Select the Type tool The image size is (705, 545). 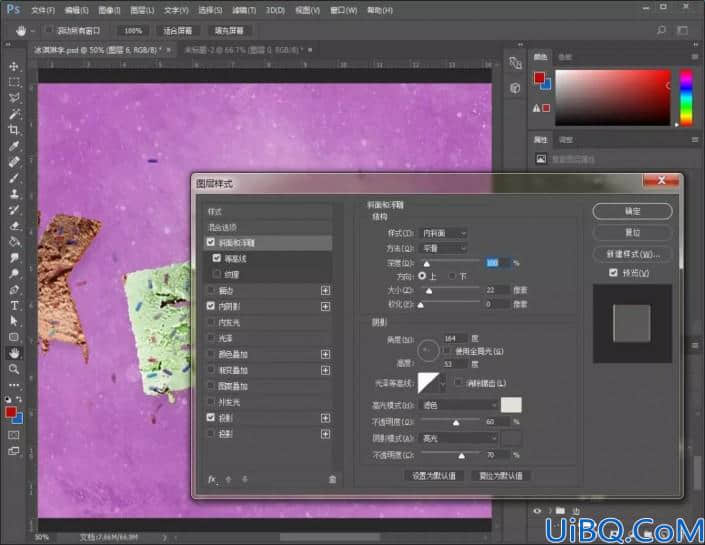pos(14,305)
